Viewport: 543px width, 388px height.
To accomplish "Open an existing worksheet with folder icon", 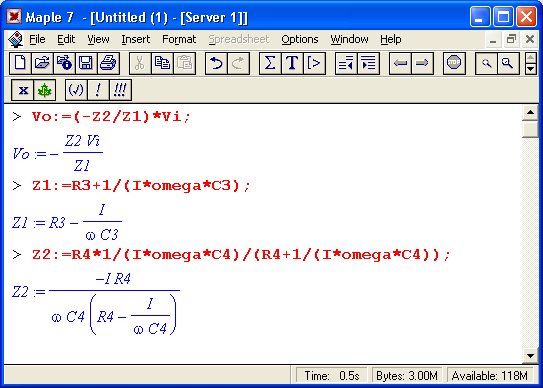I will coord(42,63).
